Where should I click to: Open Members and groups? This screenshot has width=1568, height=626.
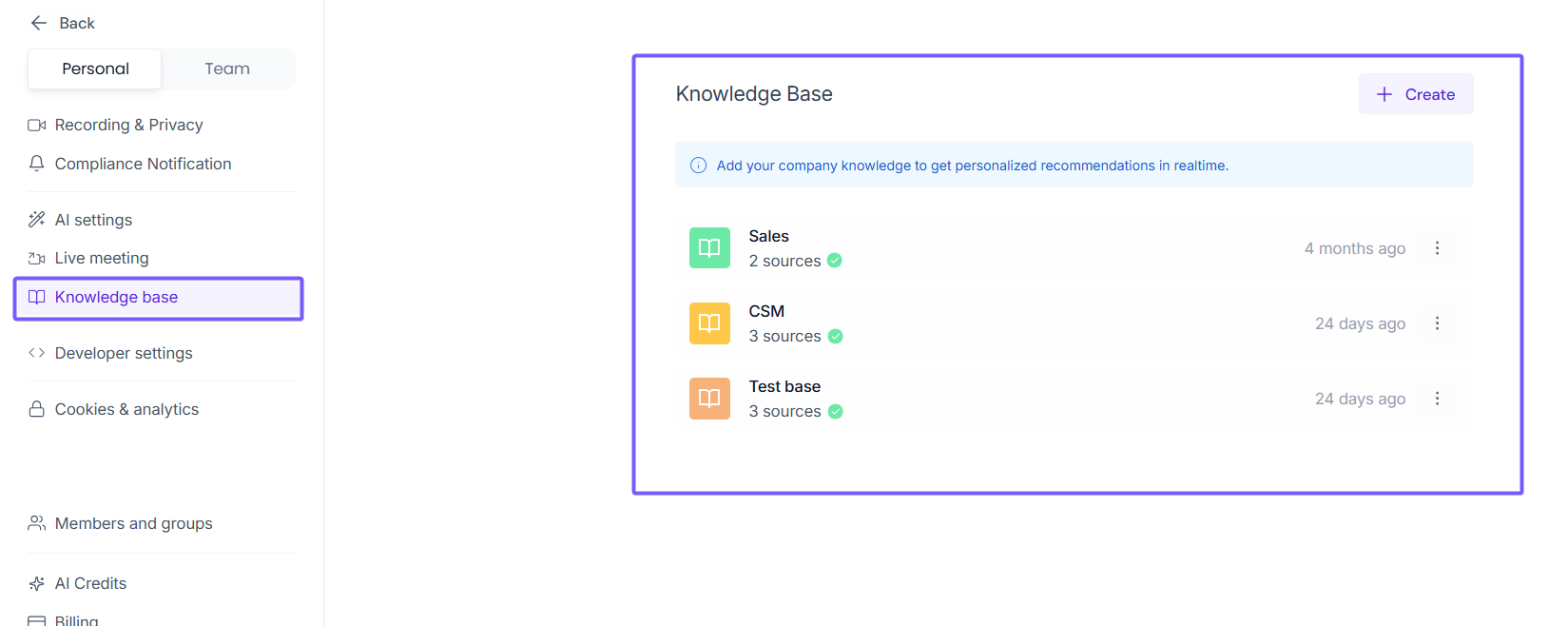point(133,523)
